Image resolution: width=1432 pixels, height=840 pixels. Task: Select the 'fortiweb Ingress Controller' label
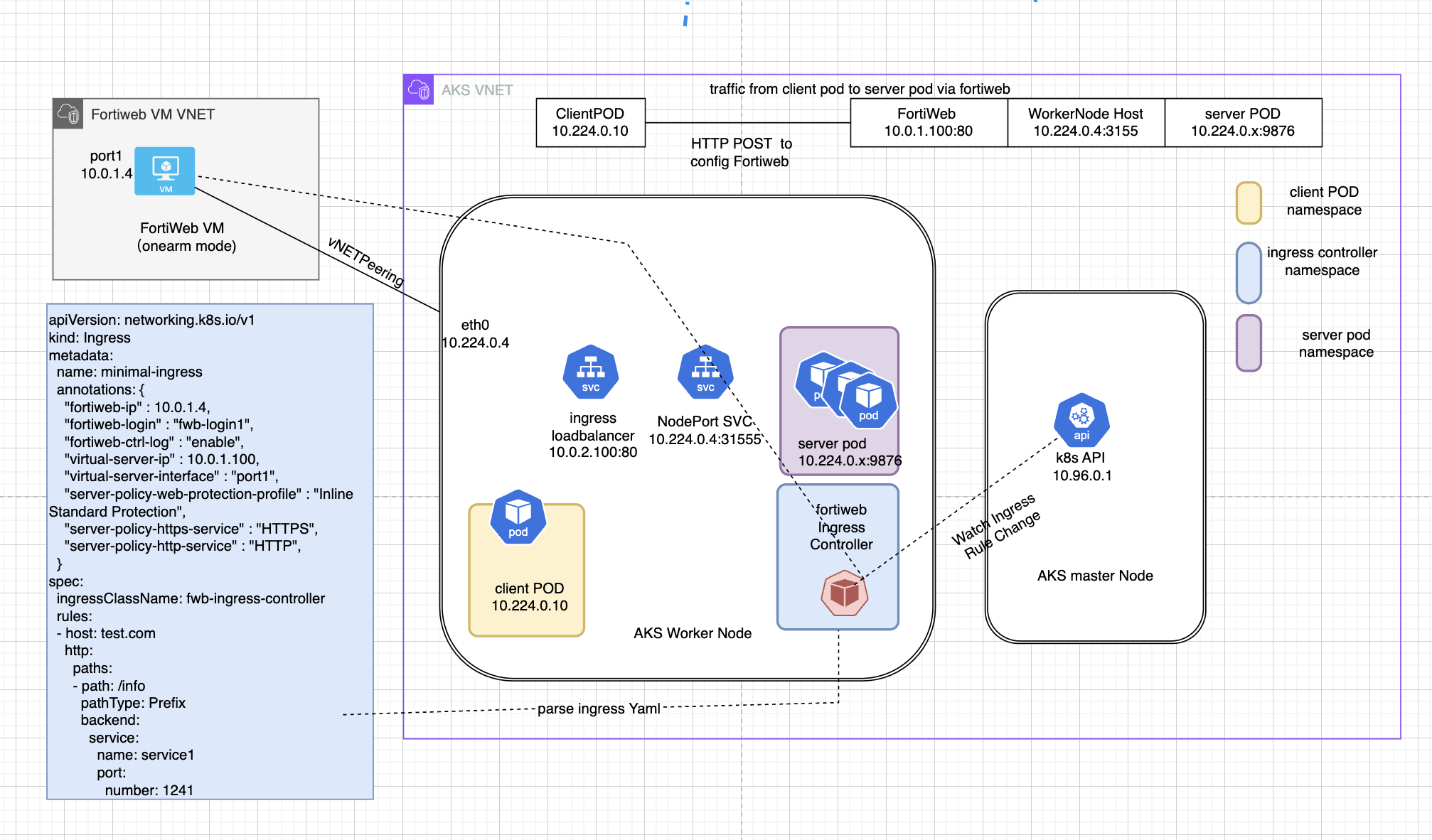pyautogui.click(x=841, y=527)
